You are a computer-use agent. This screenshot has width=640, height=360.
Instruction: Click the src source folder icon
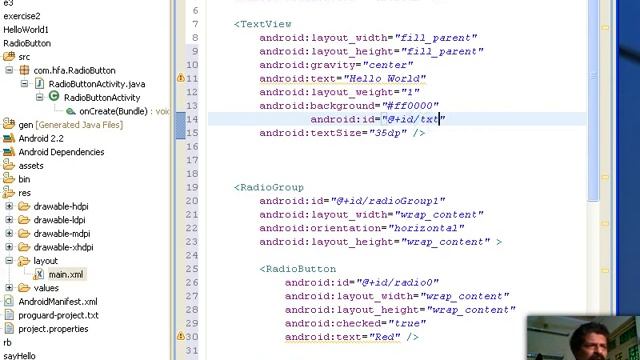9,56
